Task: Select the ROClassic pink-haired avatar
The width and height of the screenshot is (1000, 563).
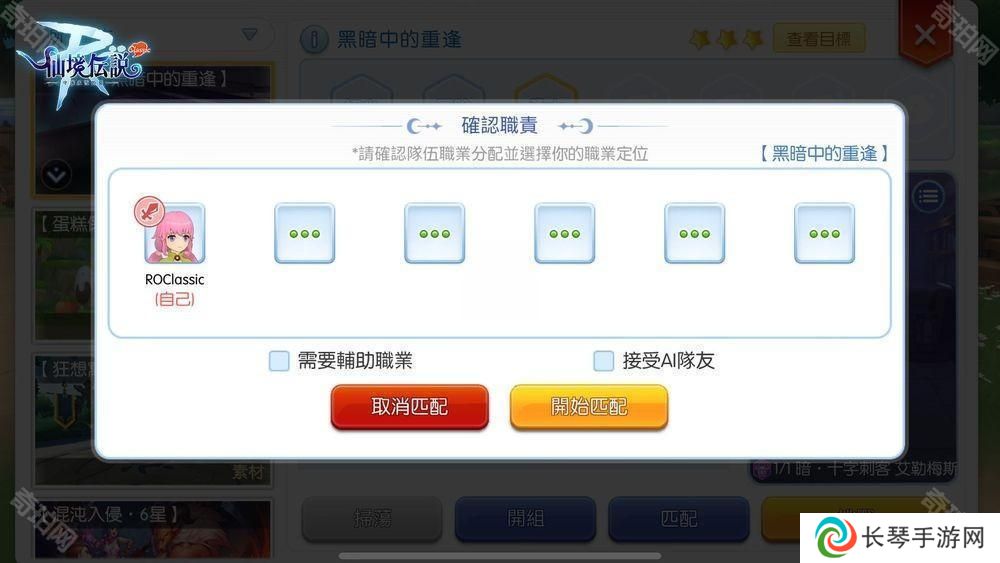Action: (x=175, y=234)
